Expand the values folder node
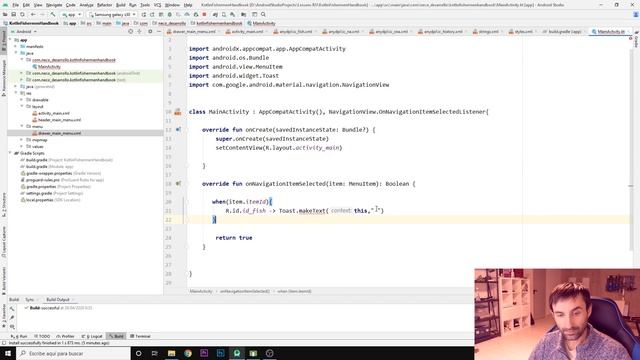640x360 pixels. 22,147
